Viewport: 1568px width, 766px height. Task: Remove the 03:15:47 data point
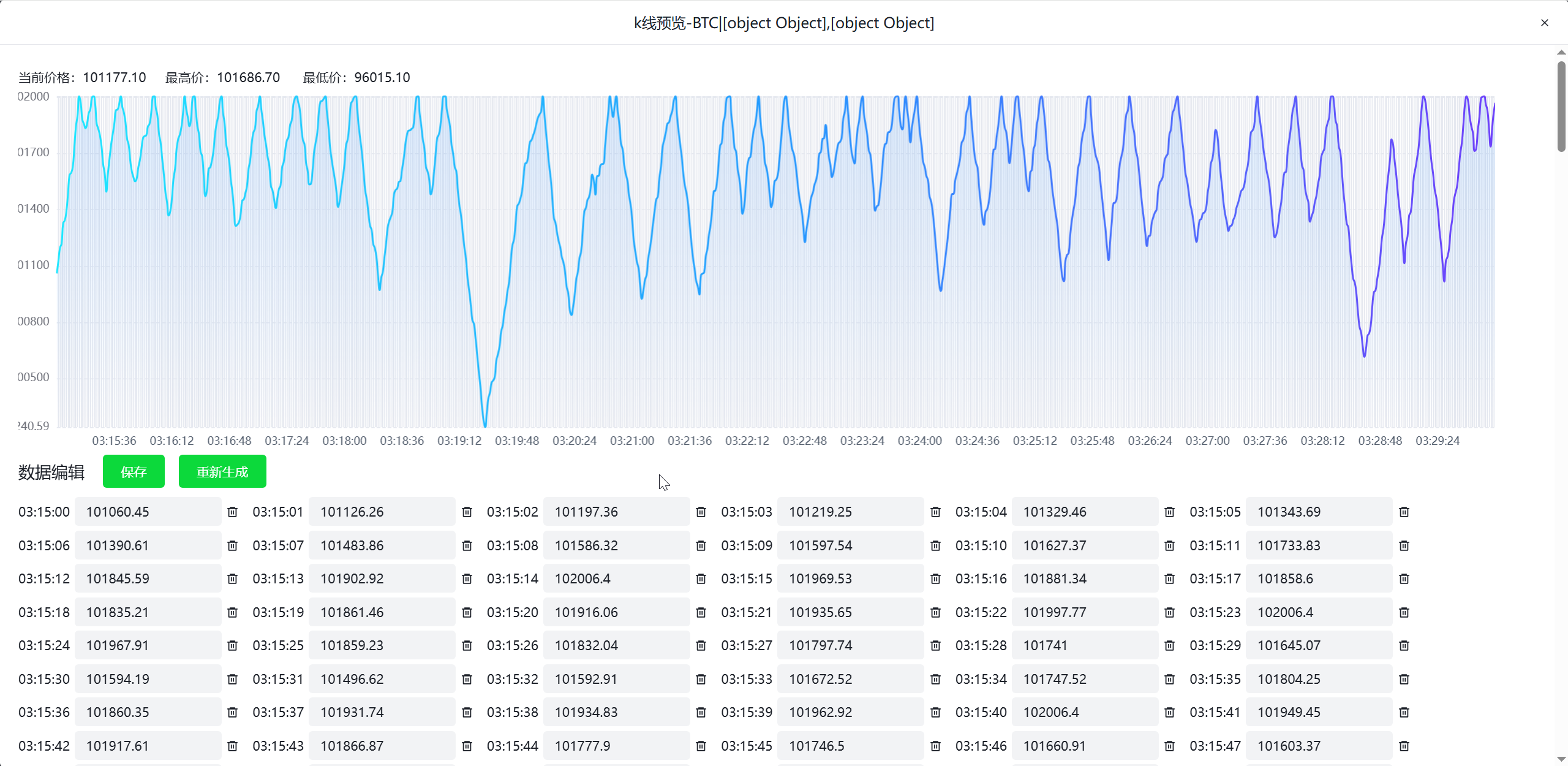pos(1404,746)
